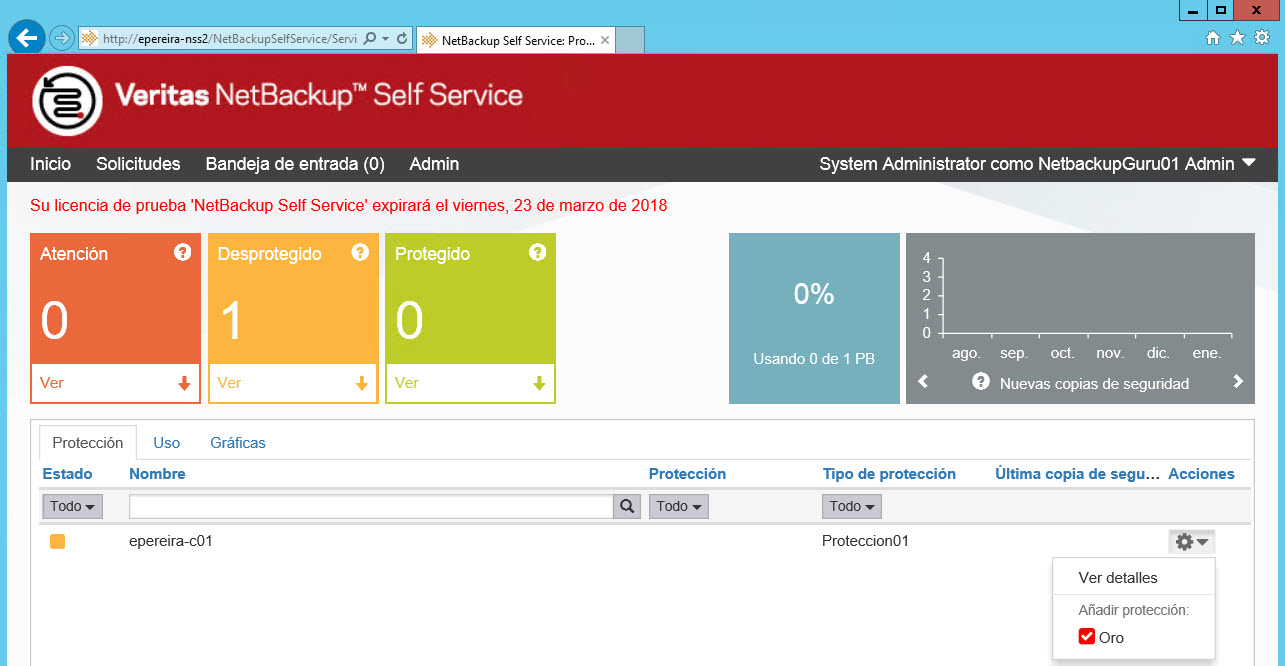Screen dimensions: 1285x666
Task: Click the down arrow on Protegido tile
Action: (x=539, y=383)
